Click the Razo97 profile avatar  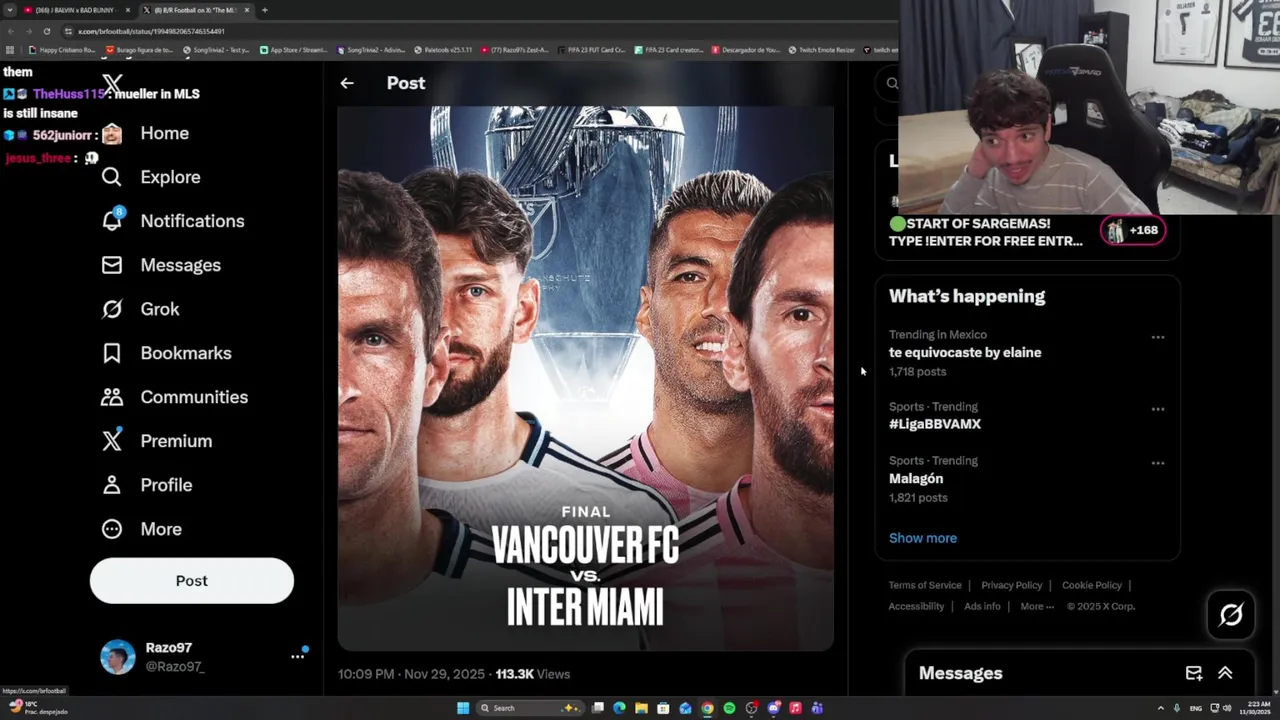point(118,657)
